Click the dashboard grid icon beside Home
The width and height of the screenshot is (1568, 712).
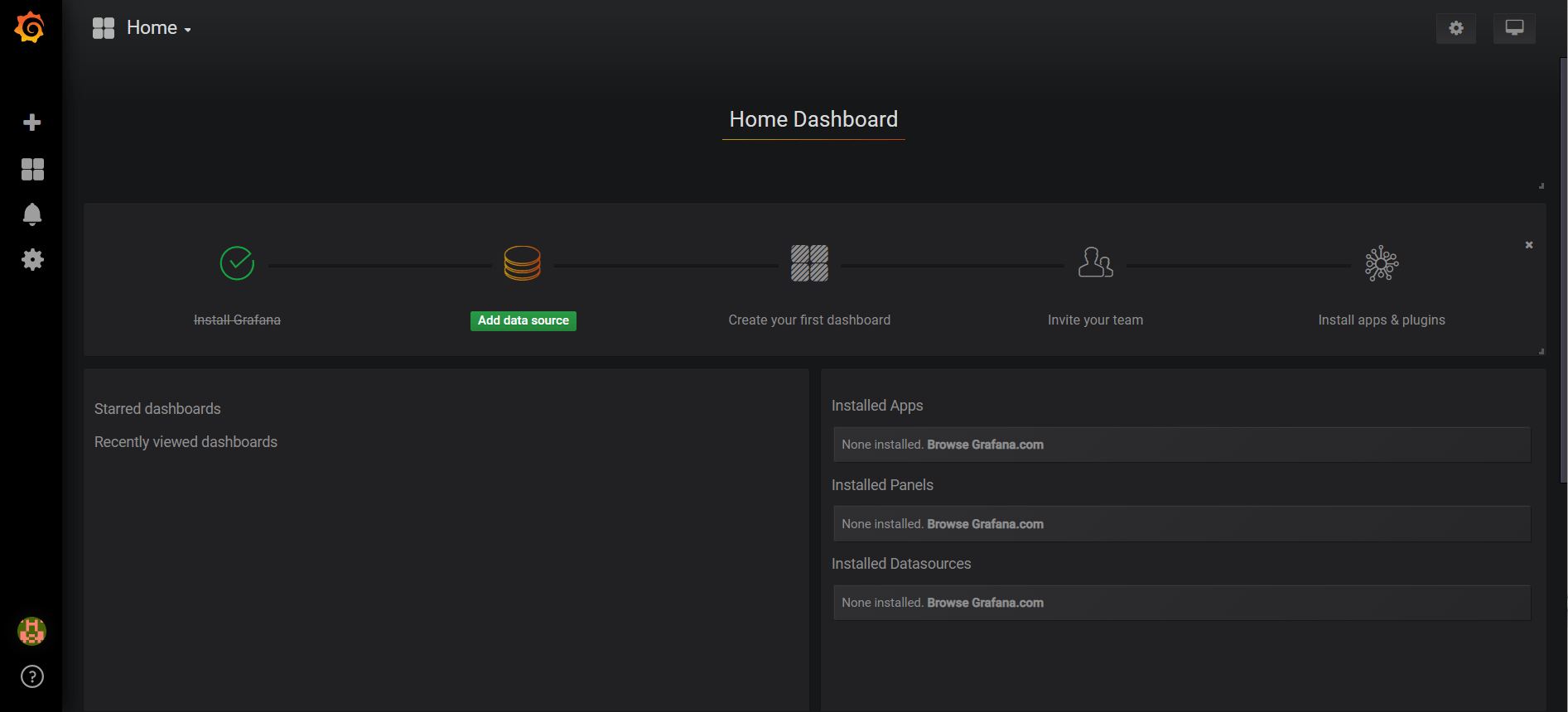click(x=104, y=28)
